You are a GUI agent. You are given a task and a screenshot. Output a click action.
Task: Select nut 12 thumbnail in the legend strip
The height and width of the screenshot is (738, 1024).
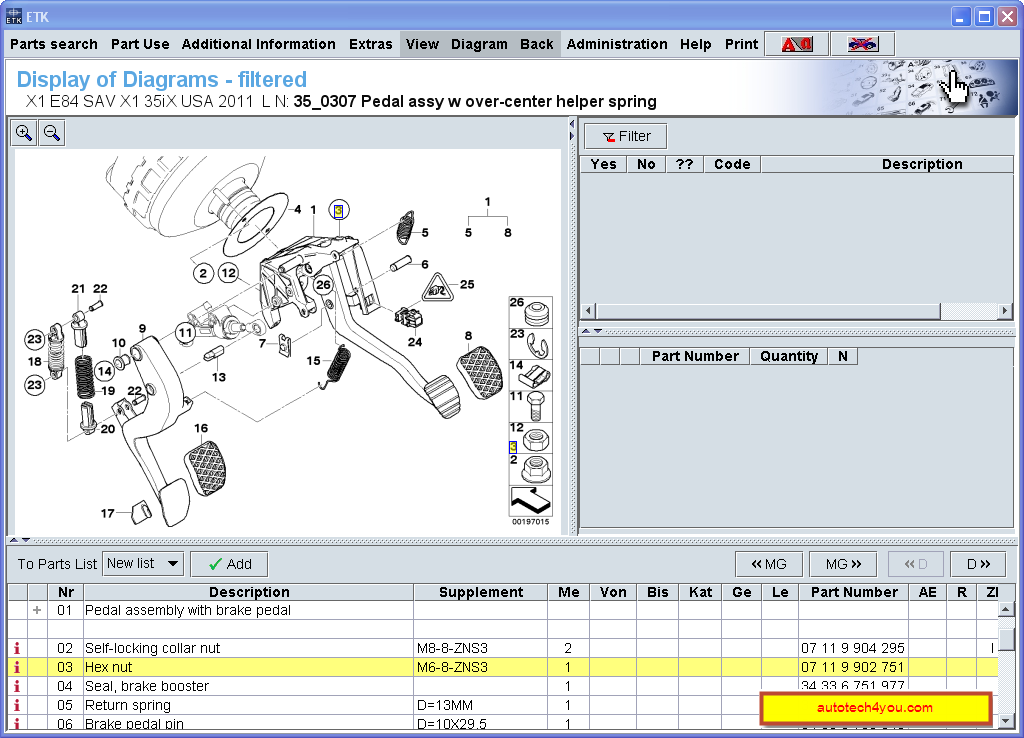click(x=530, y=437)
